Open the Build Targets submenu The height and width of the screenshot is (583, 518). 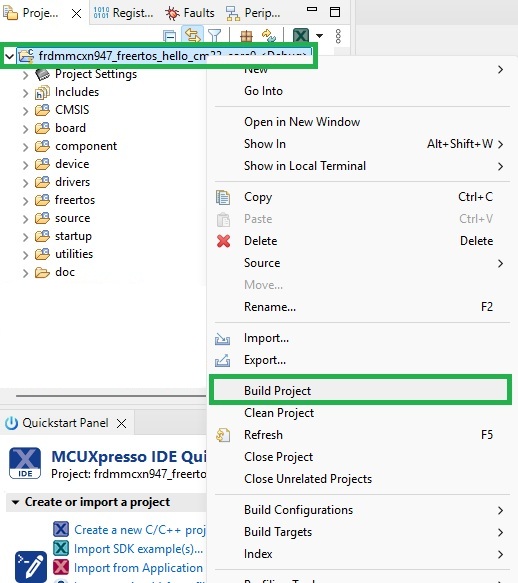point(361,532)
